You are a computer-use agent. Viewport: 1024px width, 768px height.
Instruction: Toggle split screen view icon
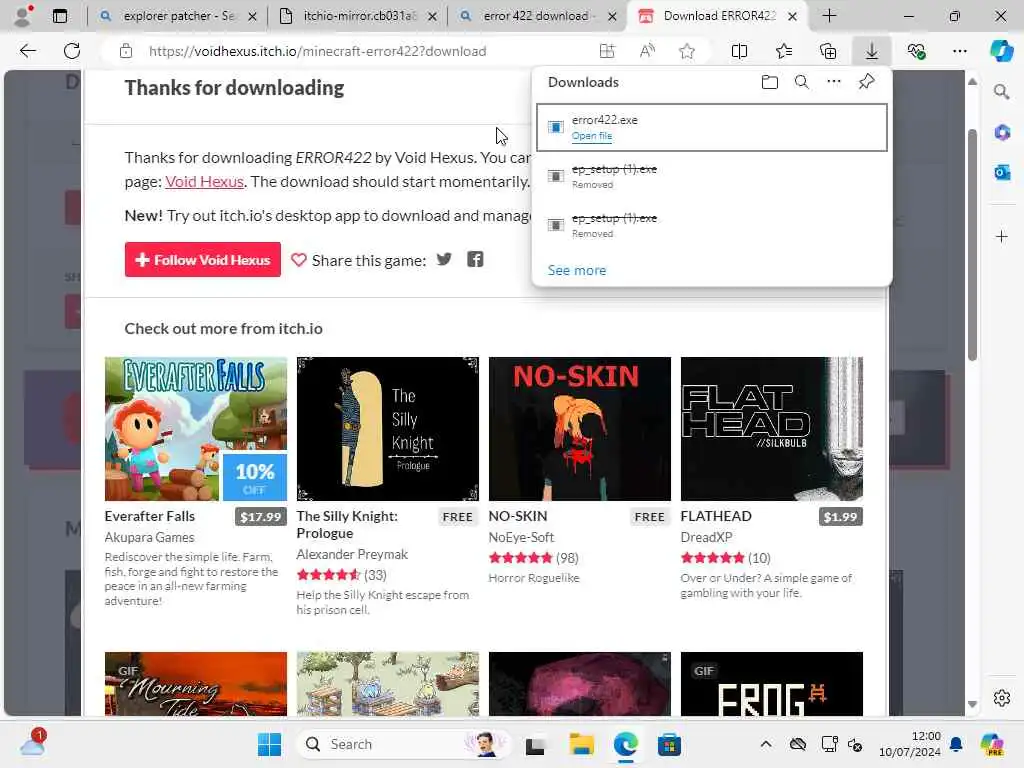pos(739,51)
